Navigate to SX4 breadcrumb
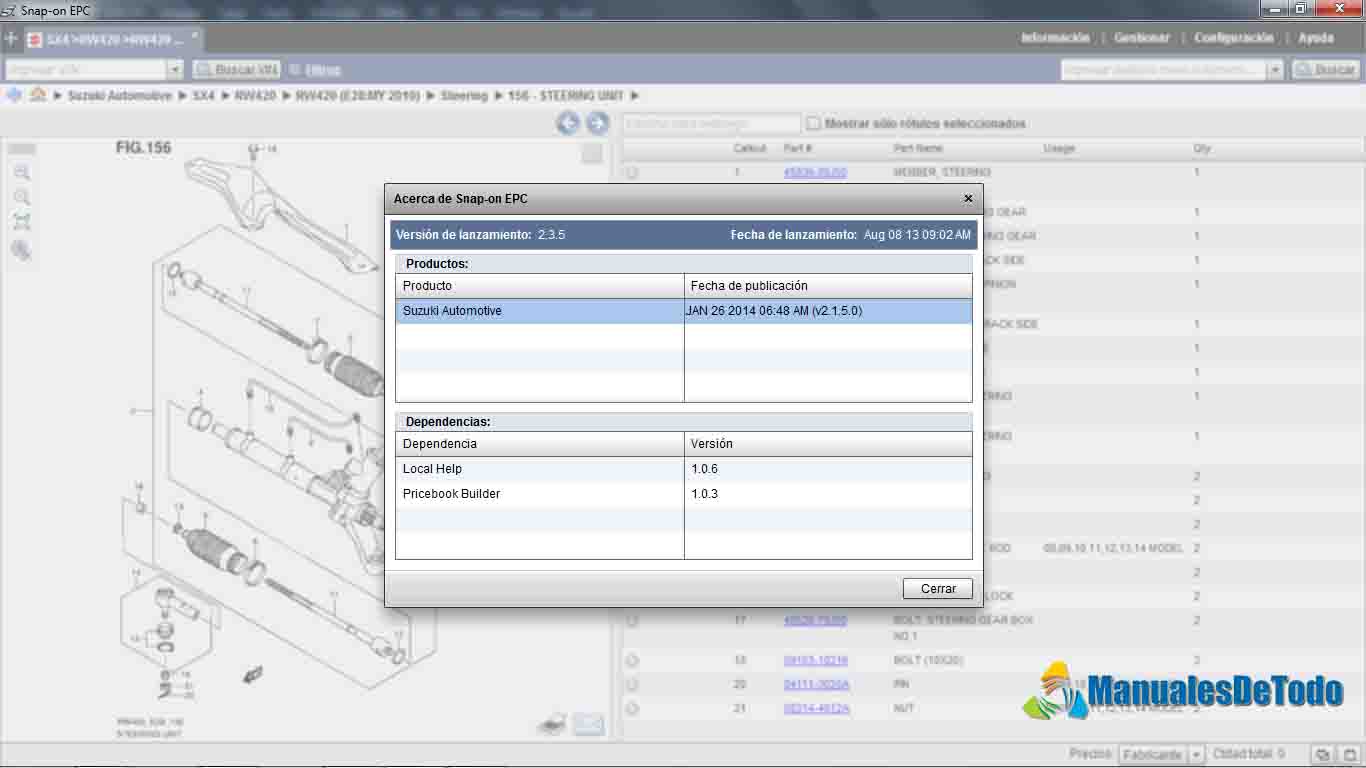Image resolution: width=1366 pixels, height=768 pixels. pos(204,96)
